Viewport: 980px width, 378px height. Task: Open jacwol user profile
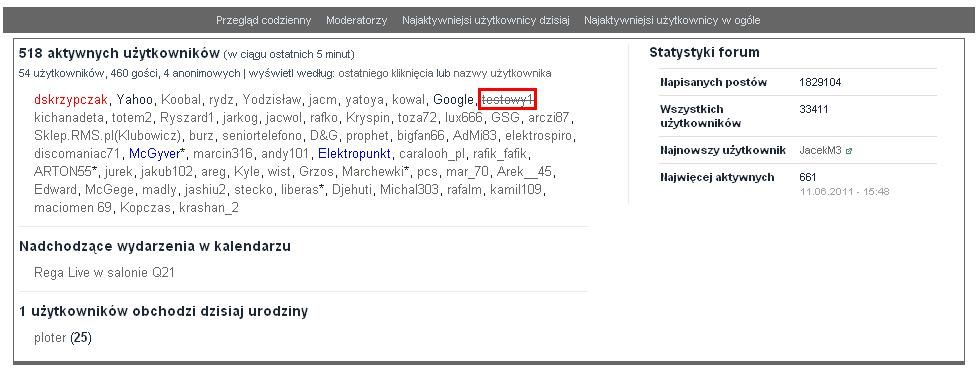[x=284, y=117]
